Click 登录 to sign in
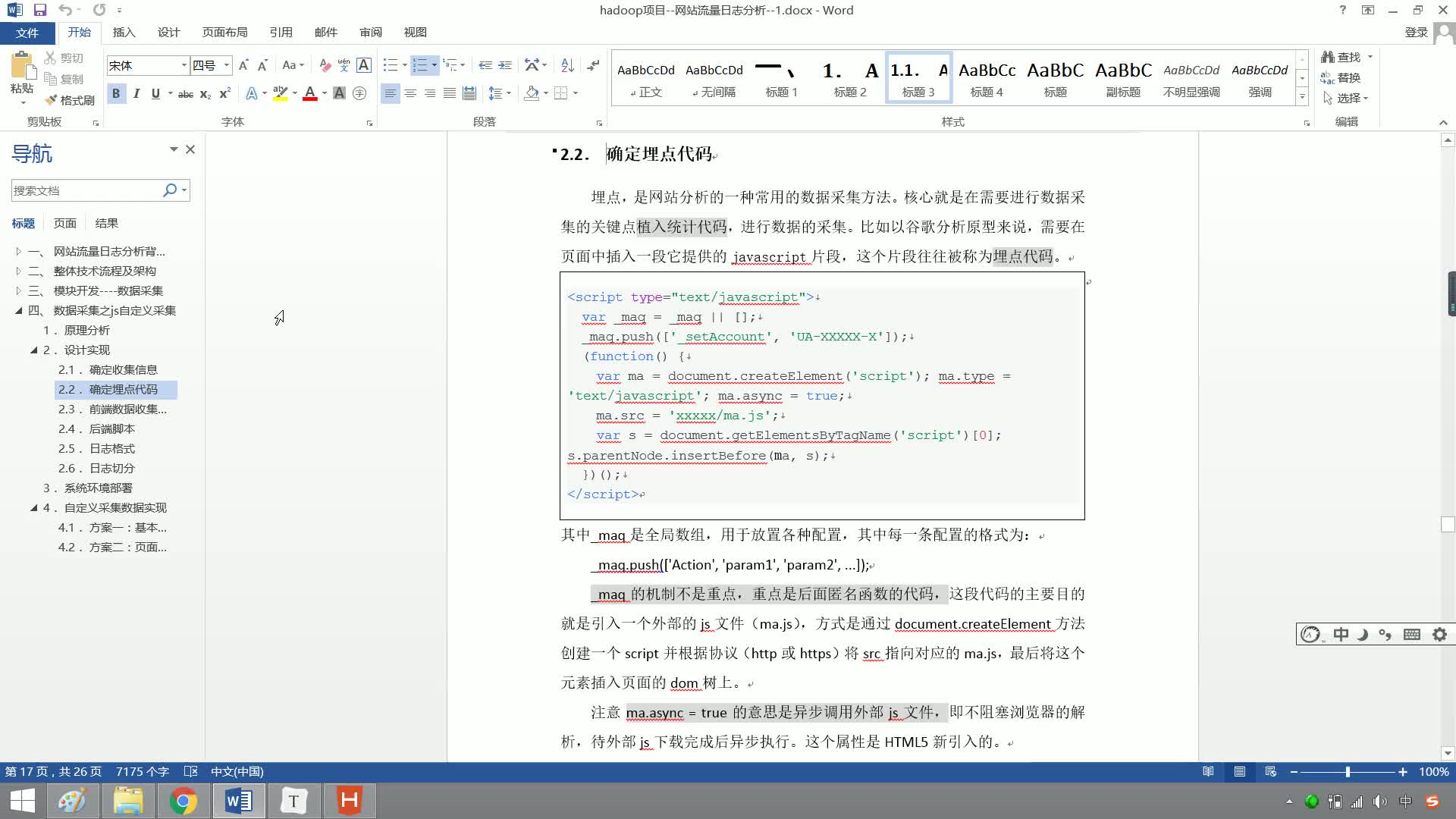 1416,33
